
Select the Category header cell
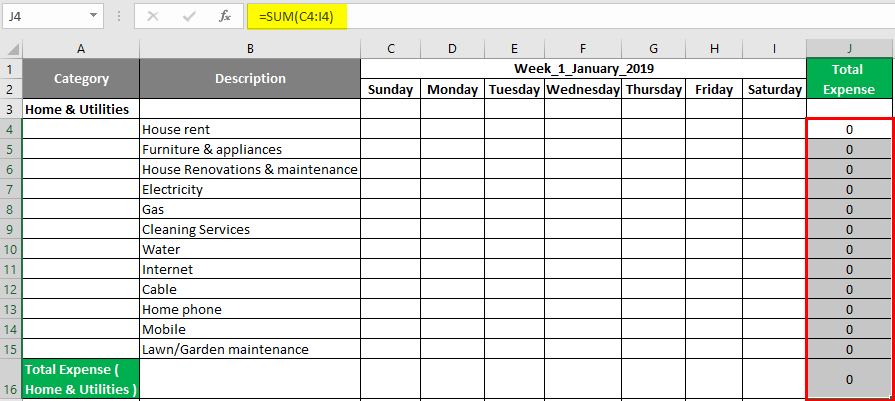81,79
